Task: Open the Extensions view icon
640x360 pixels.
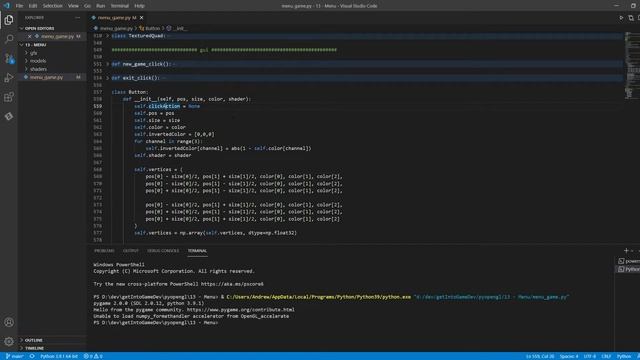Action: point(9,97)
